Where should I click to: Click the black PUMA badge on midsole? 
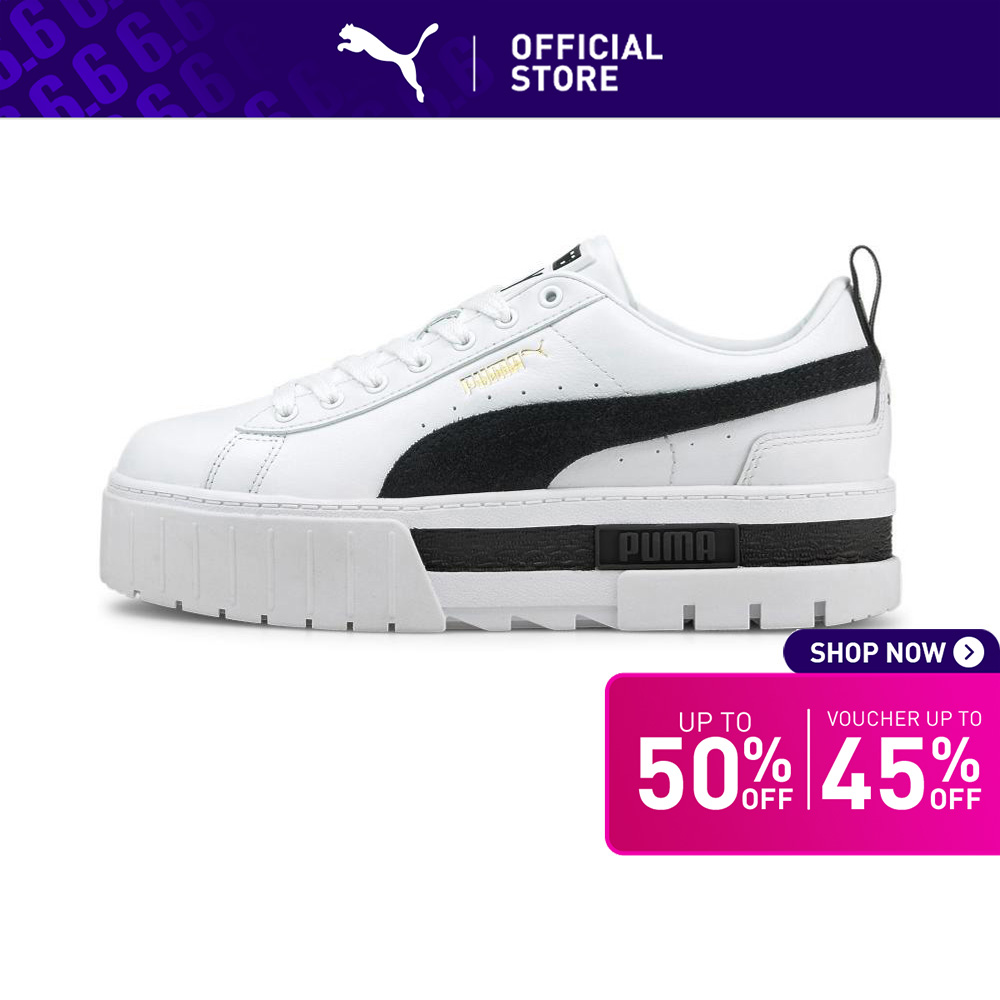pos(668,546)
